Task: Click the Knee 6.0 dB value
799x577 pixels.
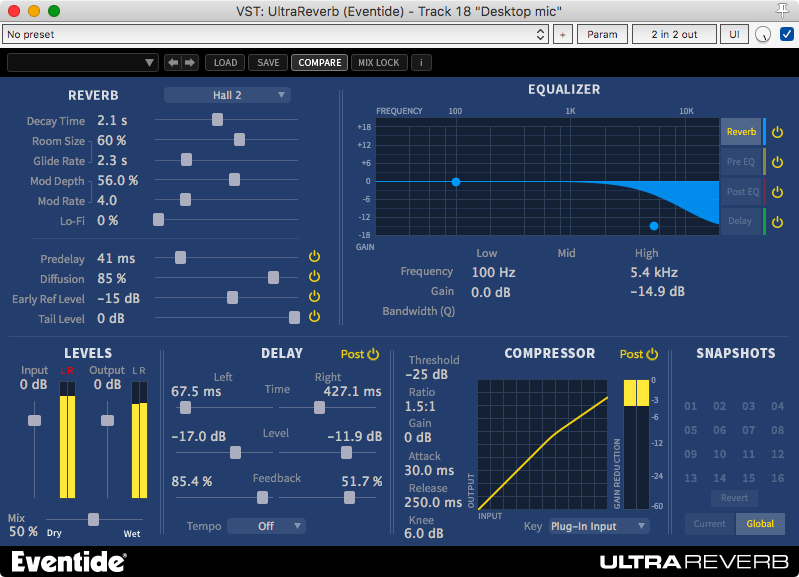Action: point(423,534)
